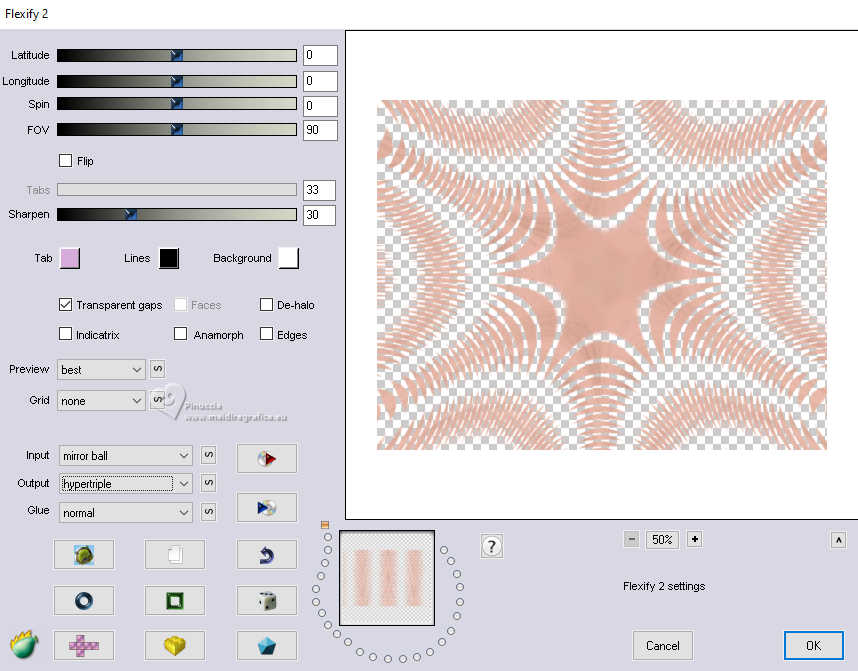The height and width of the screenshot is (671, 858).
Task: Click the yellow polyhedron icon button
Action: tap(175, 645)
